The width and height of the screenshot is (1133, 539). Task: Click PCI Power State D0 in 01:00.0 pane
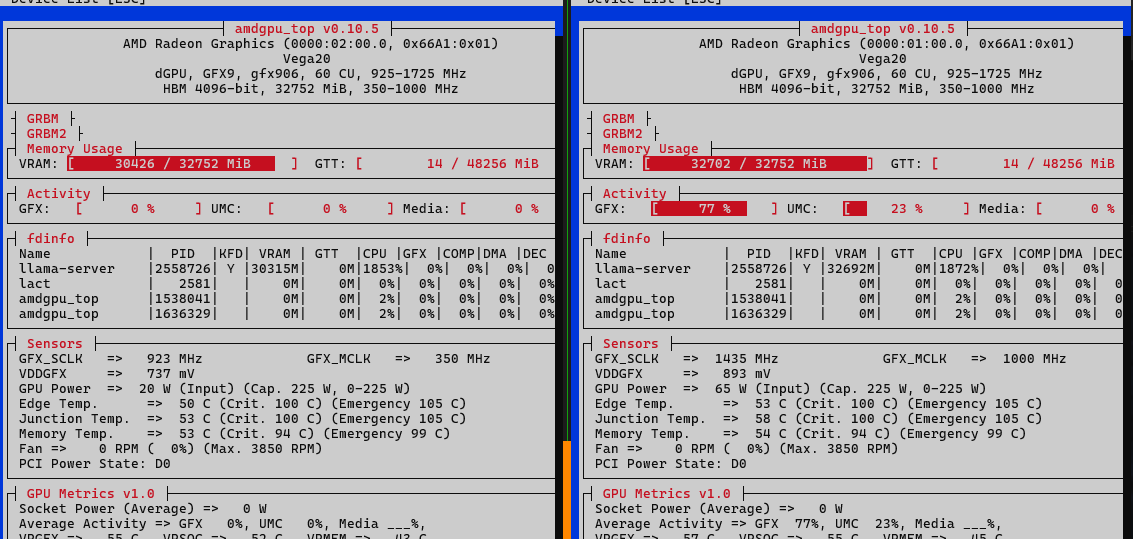click(671, 464)
